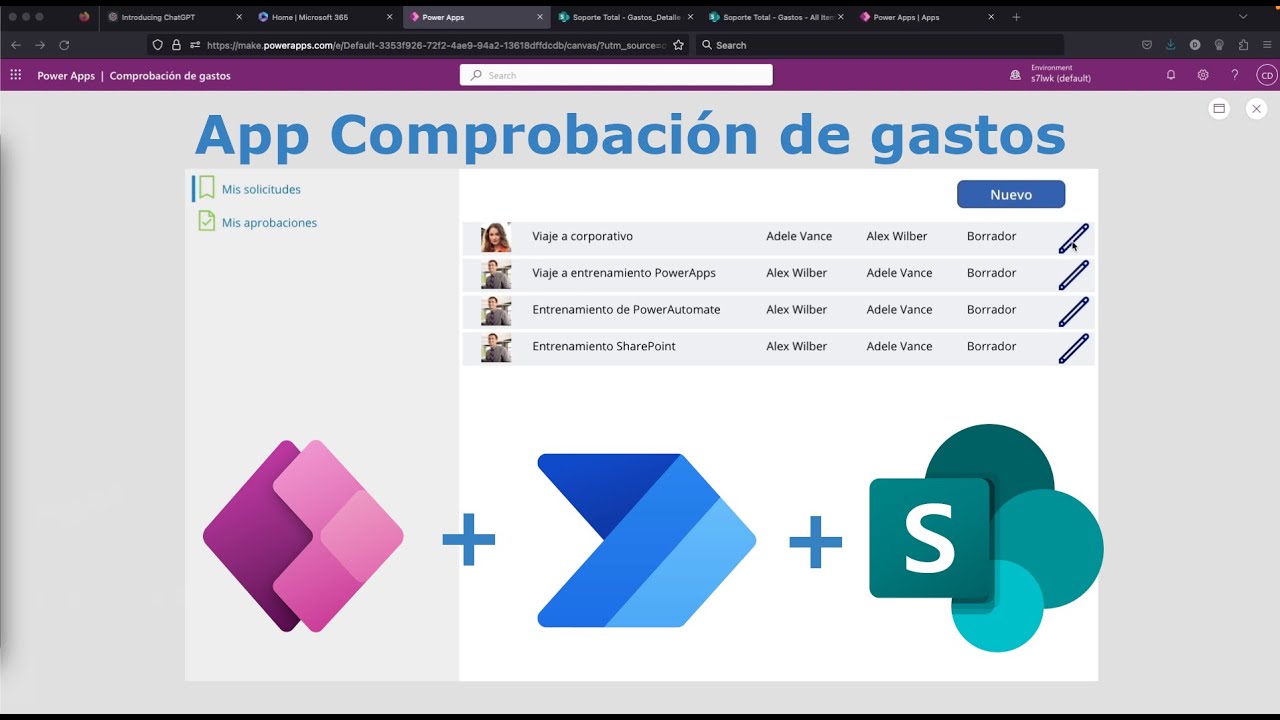
Task: Click Adele Vance's photo in first row
Action: [496, 237]
